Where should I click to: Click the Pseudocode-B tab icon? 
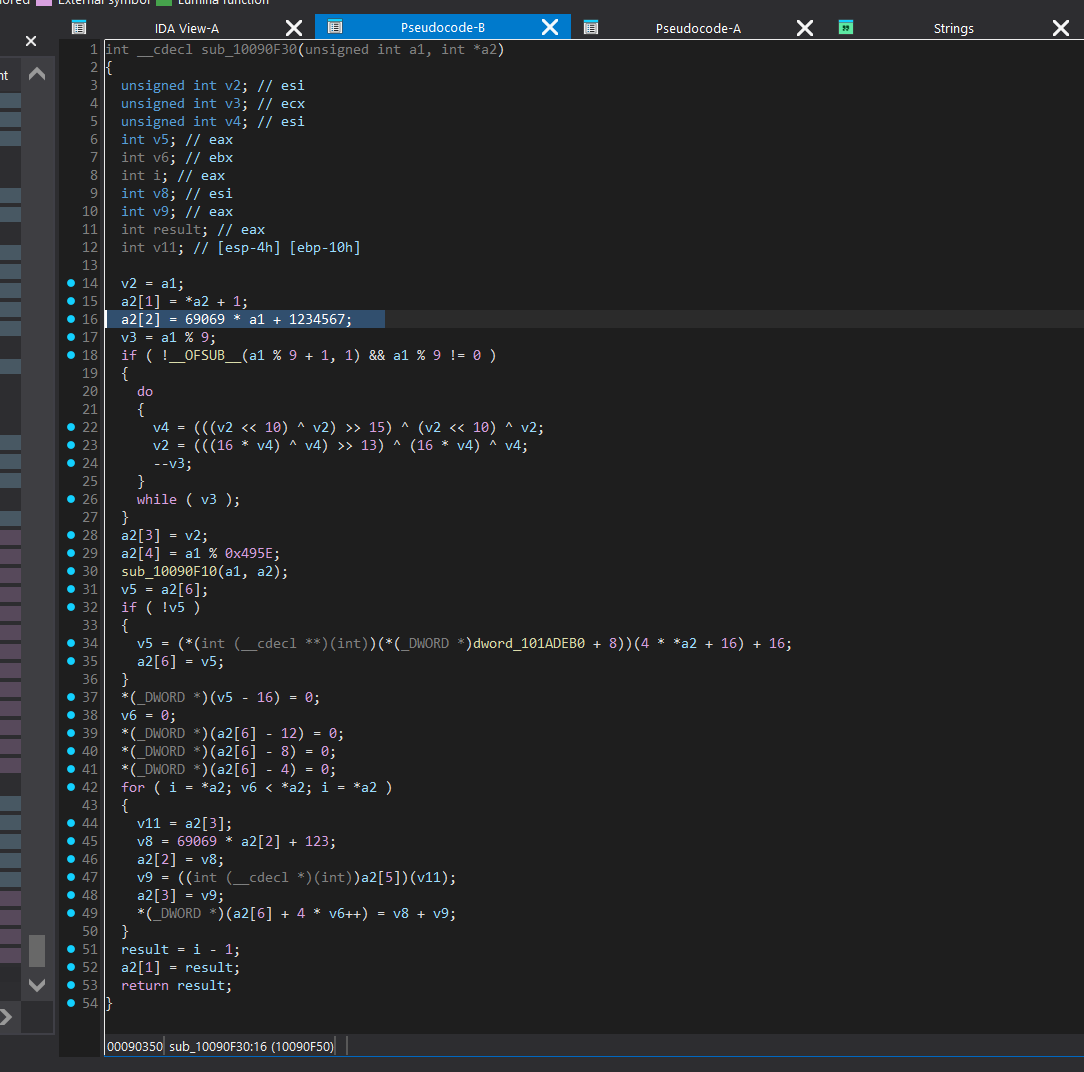pyautogui.click(x=335, y=27)
